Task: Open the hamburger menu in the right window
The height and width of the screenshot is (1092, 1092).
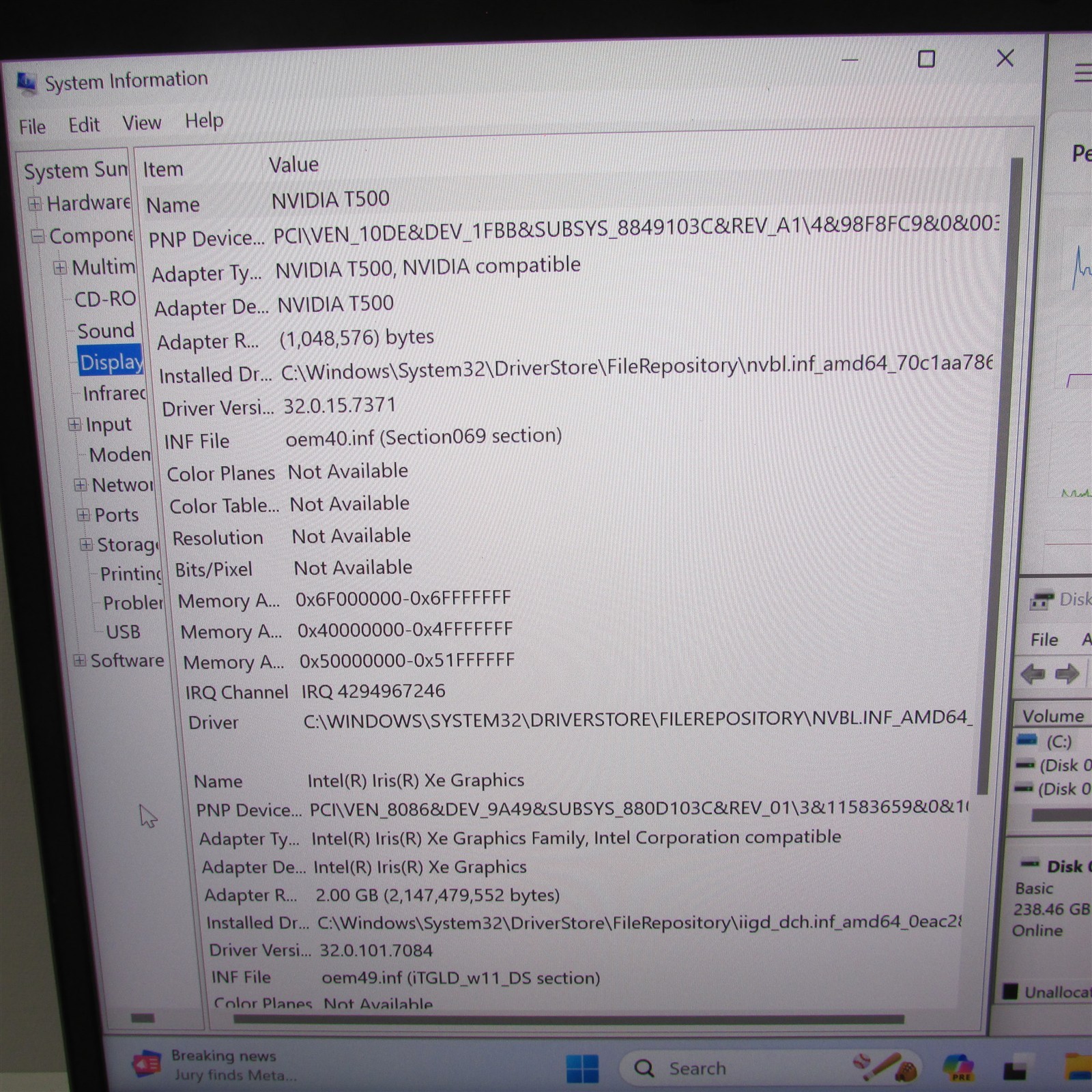Action: 1082,73
